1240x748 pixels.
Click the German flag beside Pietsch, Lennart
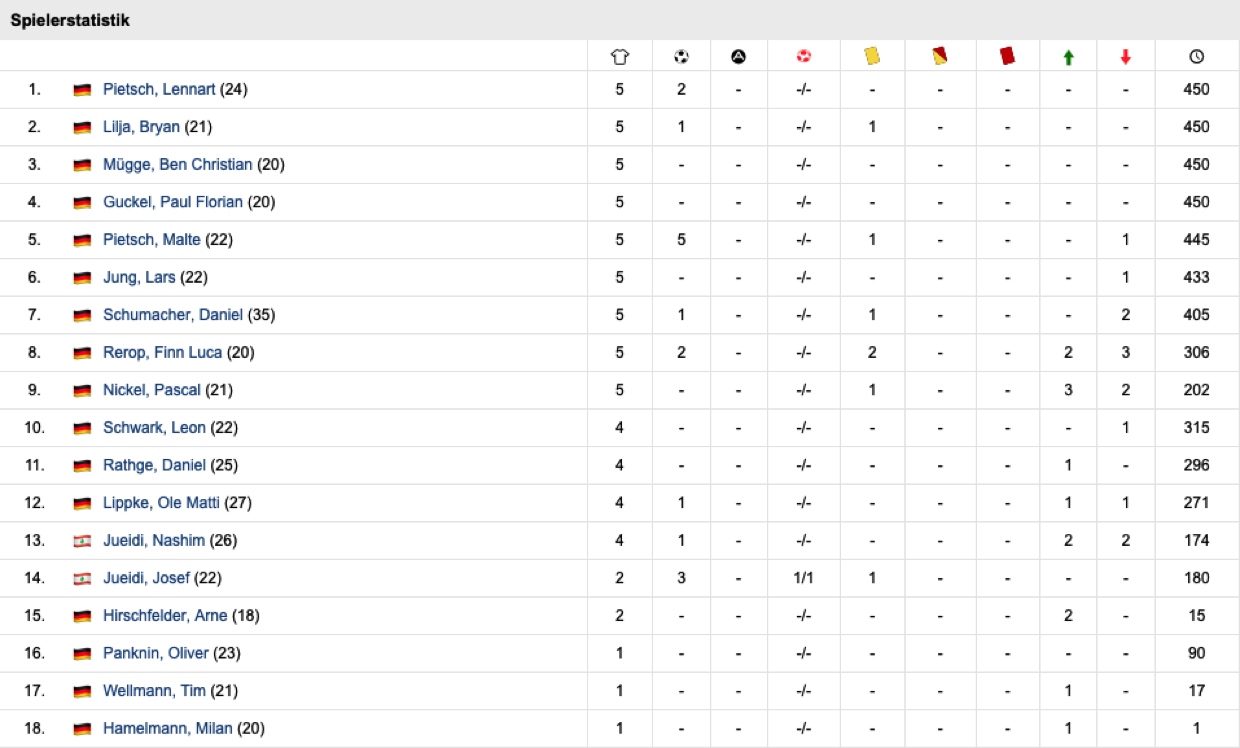click(82, 90)
